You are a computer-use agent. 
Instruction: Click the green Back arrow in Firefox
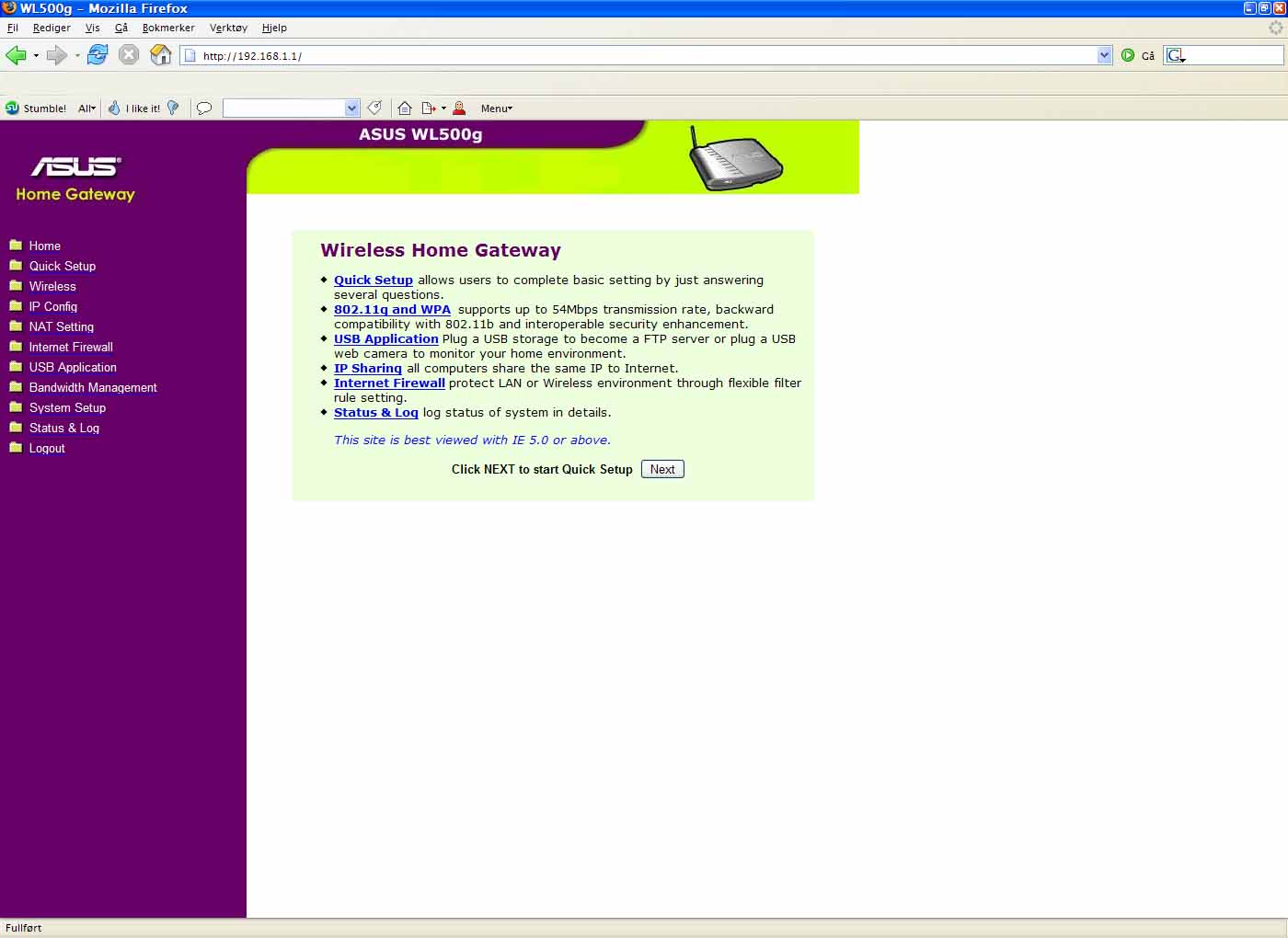(x=16, y=55)
